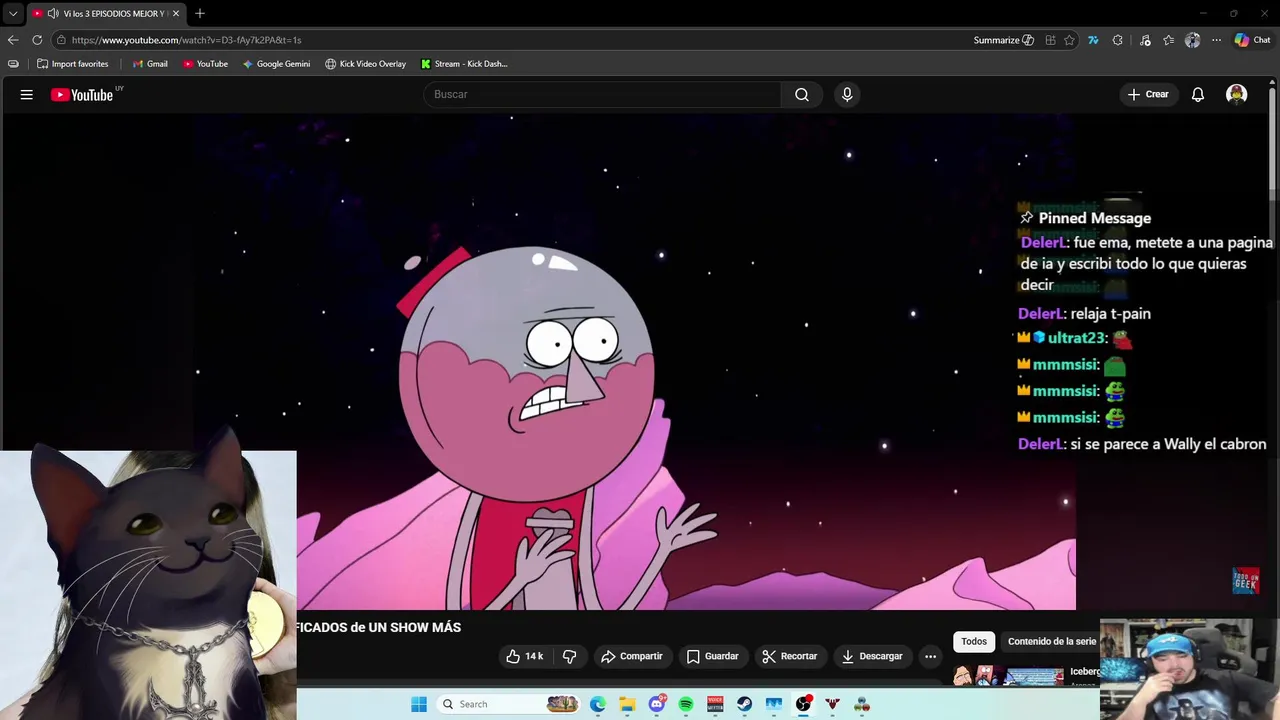This screenshot has height=720, width=1280.
Task: Open the blue 7tv extension icon
Action: 1093,40
